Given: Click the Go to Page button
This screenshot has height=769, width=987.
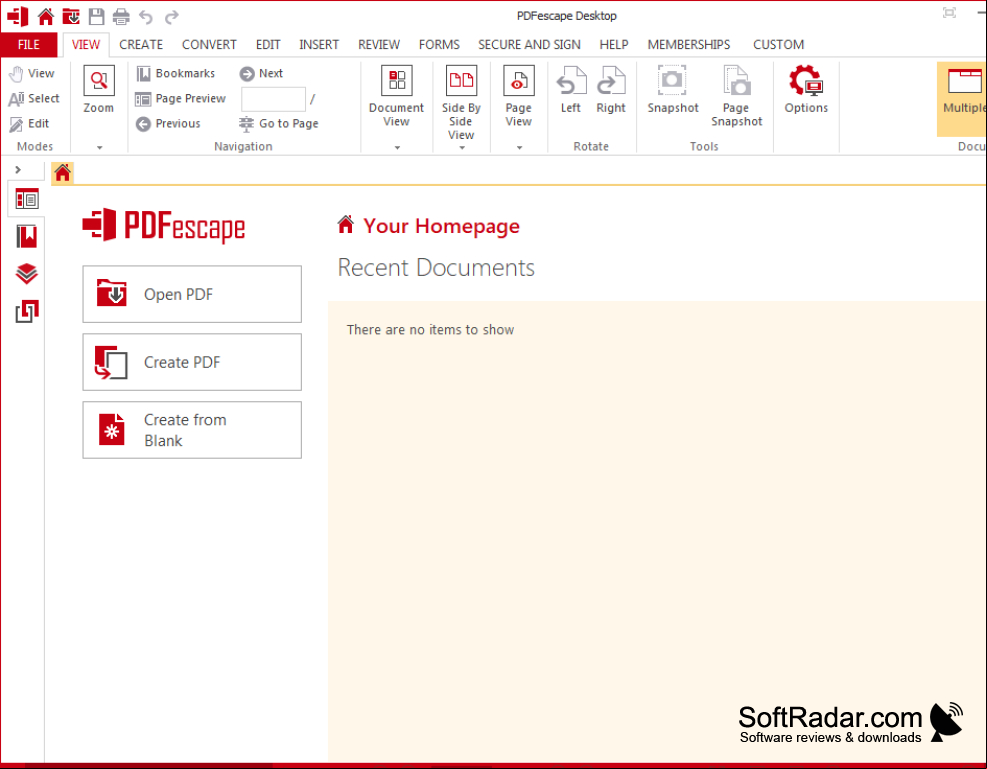Looking at the screenshot, I should click(x=279, y=124).
